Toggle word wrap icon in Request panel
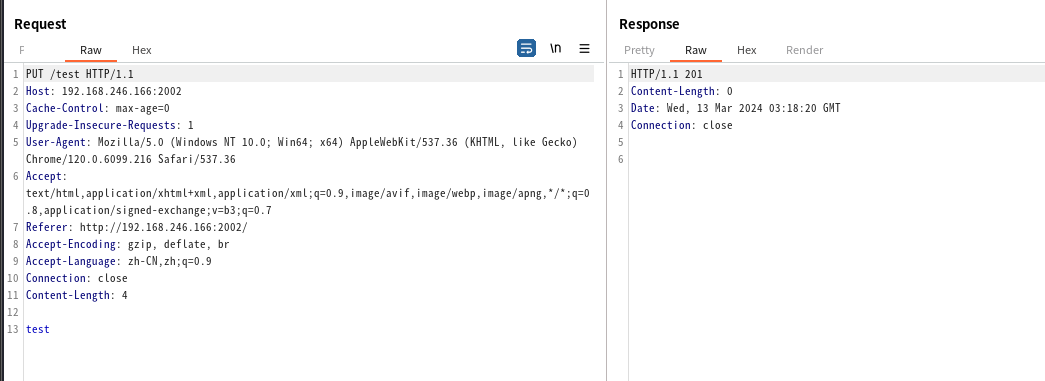Image resolution: width=1045 pixels, height=381 pixels. [x=526, y=49]
